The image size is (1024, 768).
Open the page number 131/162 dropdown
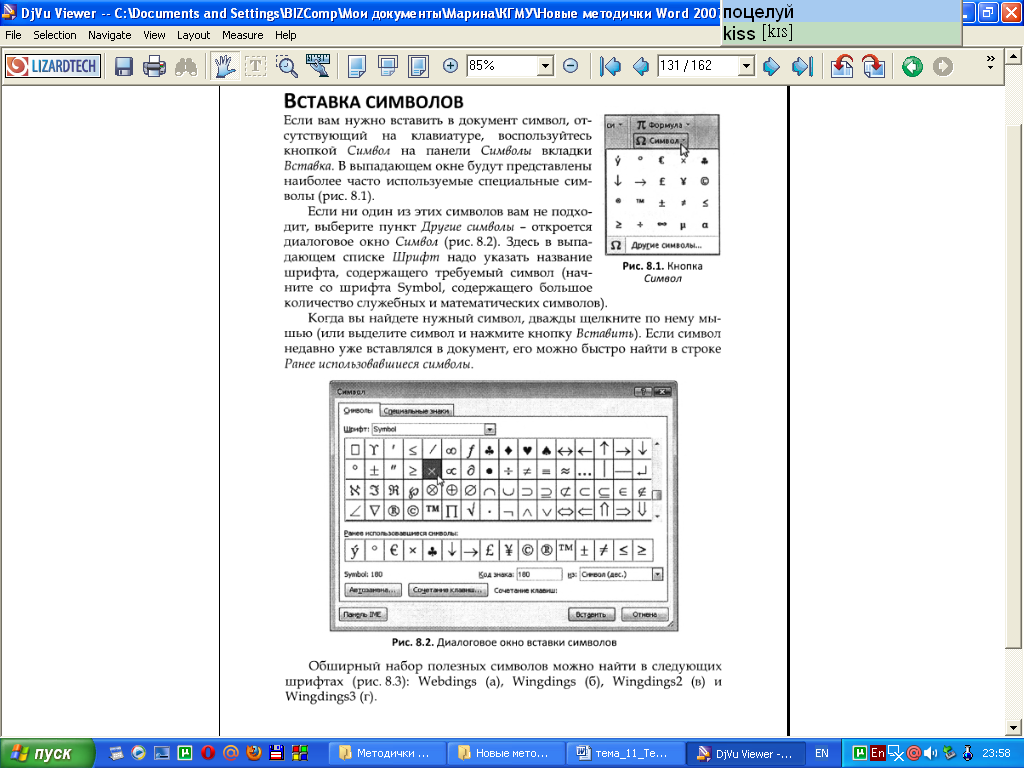(x=746, y=65)
